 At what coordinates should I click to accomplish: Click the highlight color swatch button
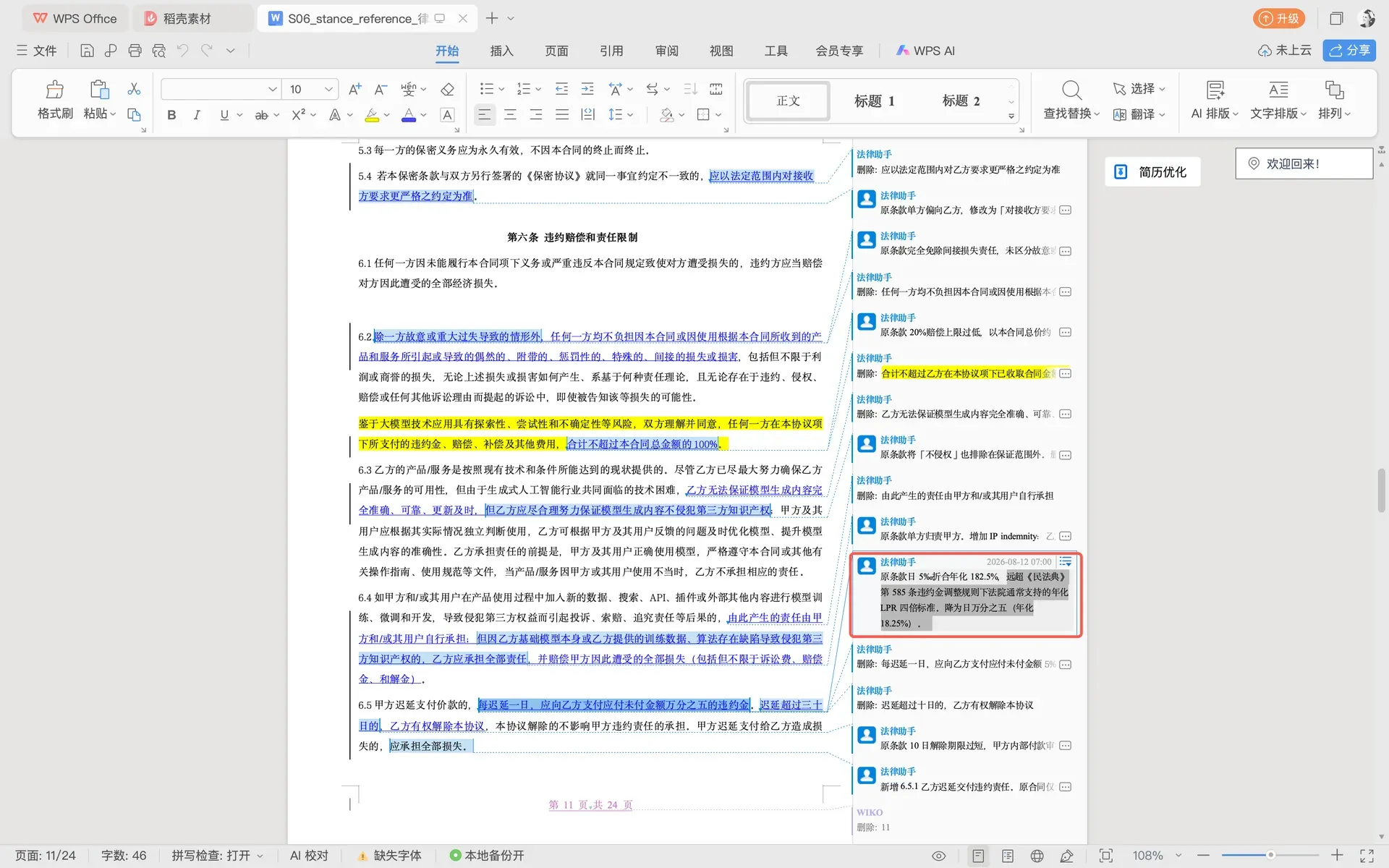372,114
